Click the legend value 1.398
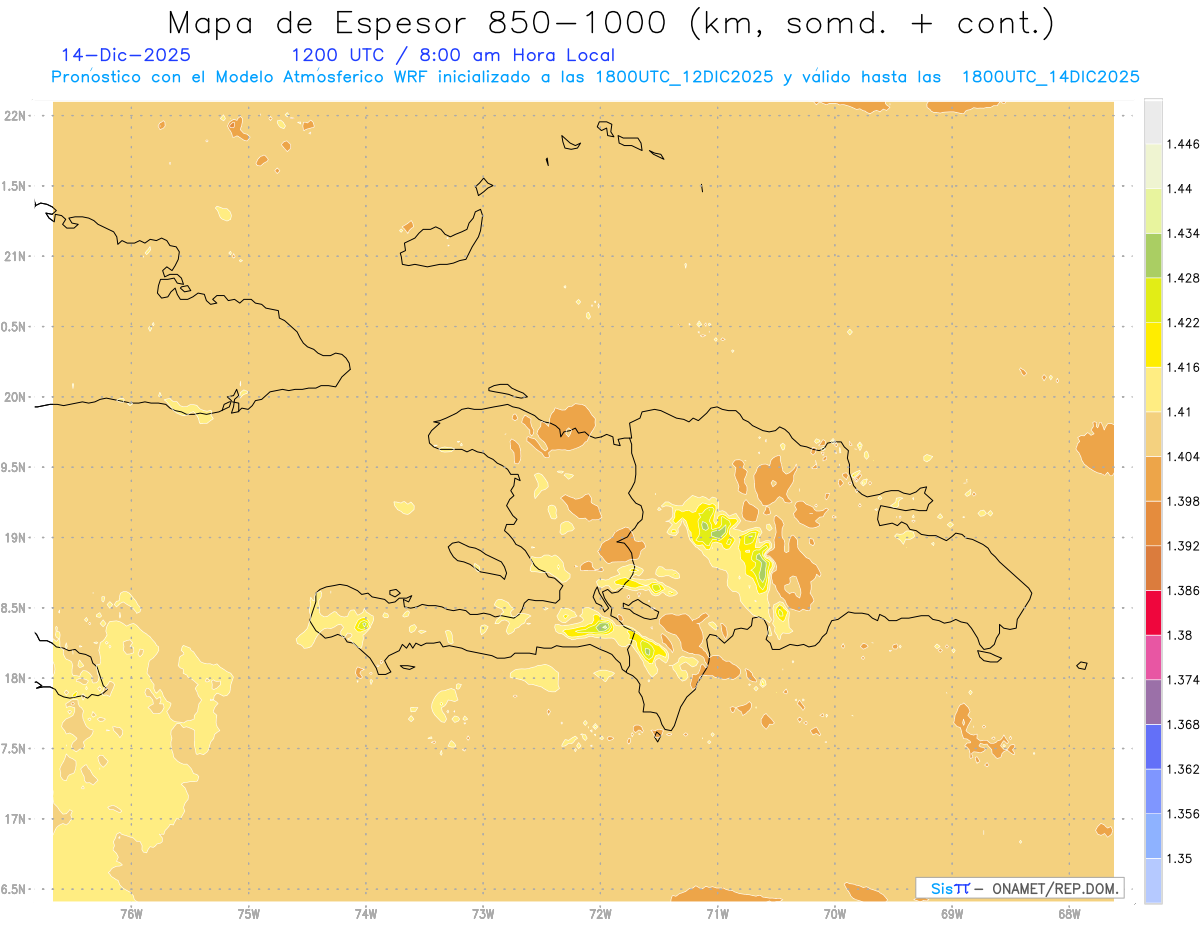Viewport: 1200px width, 927px height. click(x=1182, y=500)
